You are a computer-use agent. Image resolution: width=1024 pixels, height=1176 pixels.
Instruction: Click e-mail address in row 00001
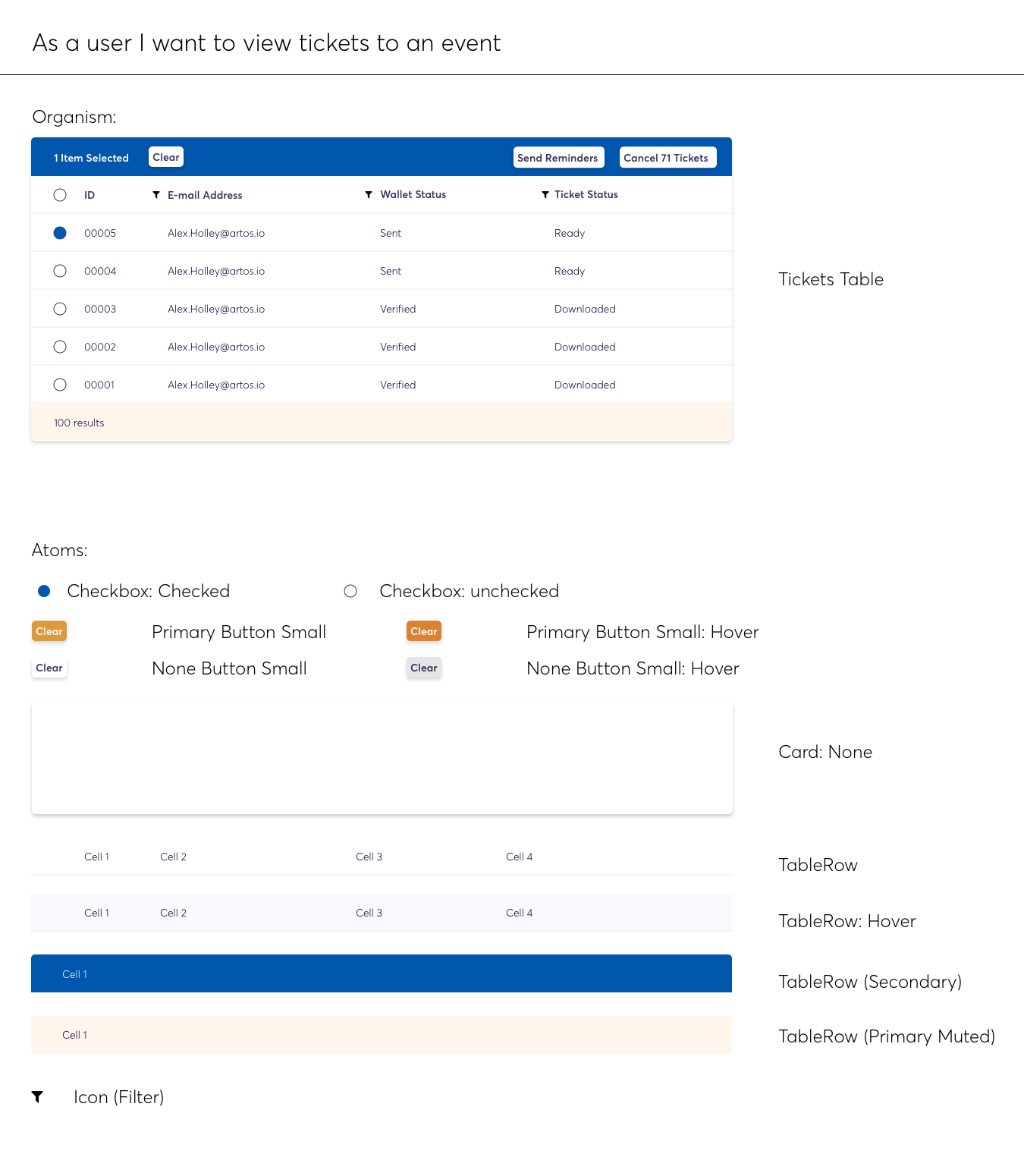click(216, 385)
